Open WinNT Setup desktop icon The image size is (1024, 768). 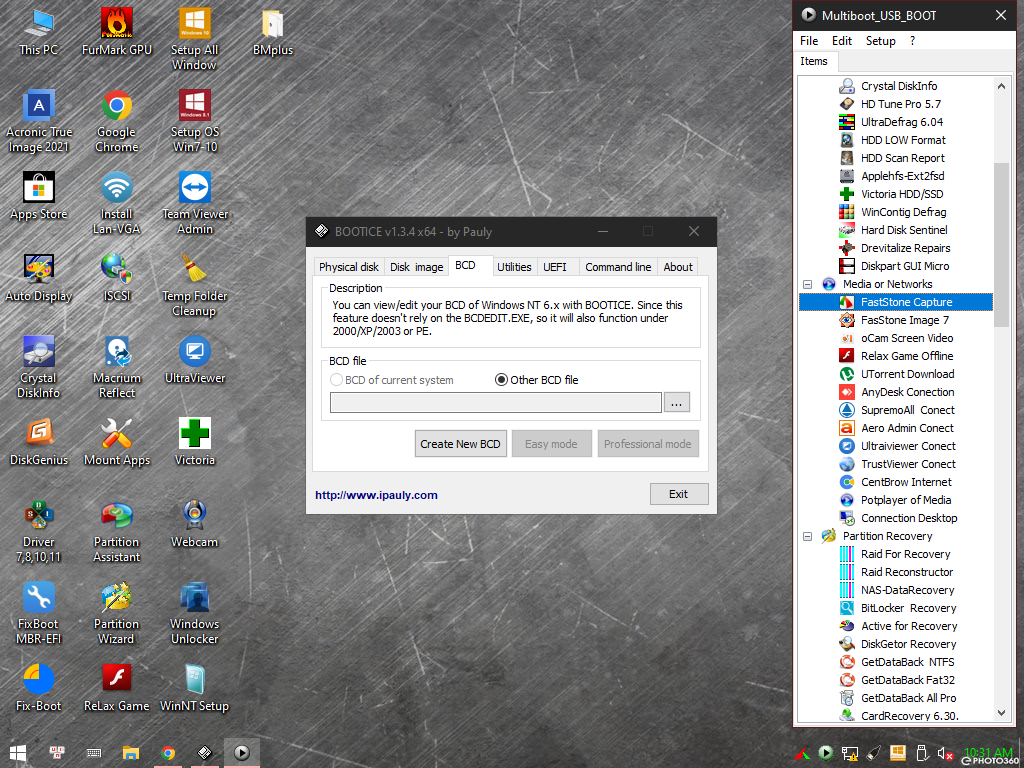pyautogui.click(x=195, y=688)
